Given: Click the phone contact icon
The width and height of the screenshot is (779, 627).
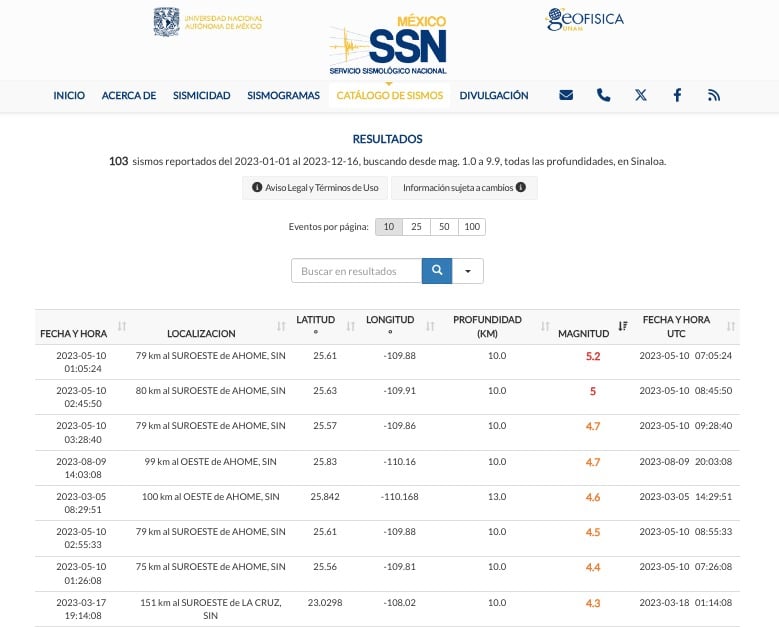Looking at the screenshot, I should [x=603, y=95].
